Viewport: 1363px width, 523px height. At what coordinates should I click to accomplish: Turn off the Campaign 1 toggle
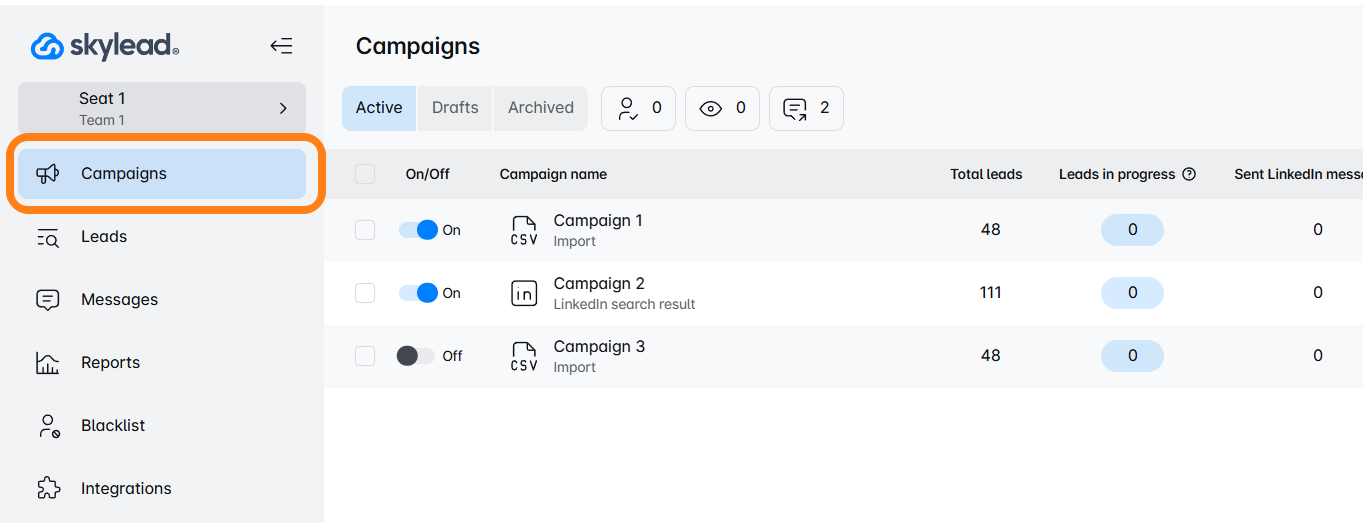coord(418,230)
